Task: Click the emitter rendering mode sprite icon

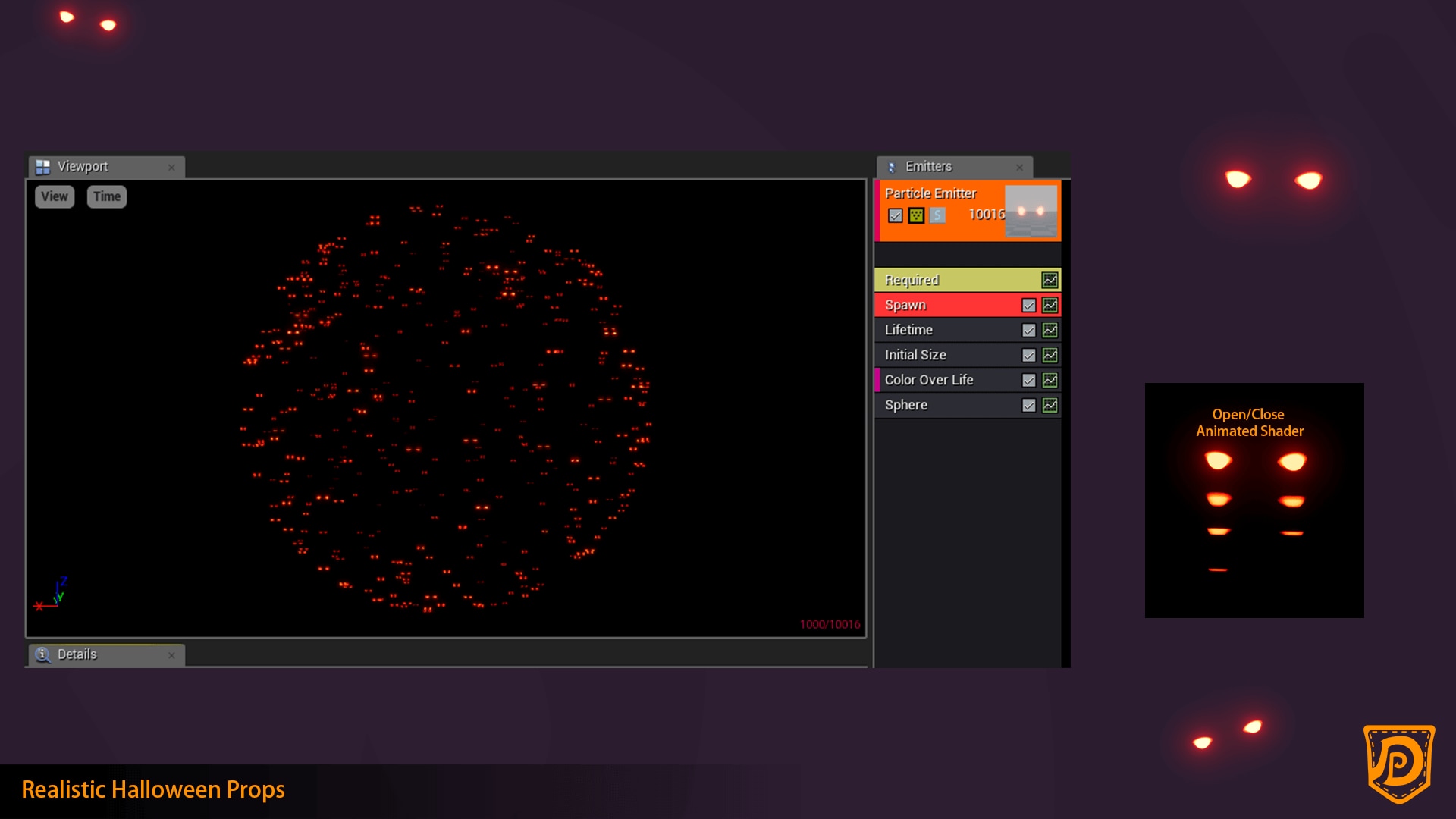Action: [x=916, y=215]
